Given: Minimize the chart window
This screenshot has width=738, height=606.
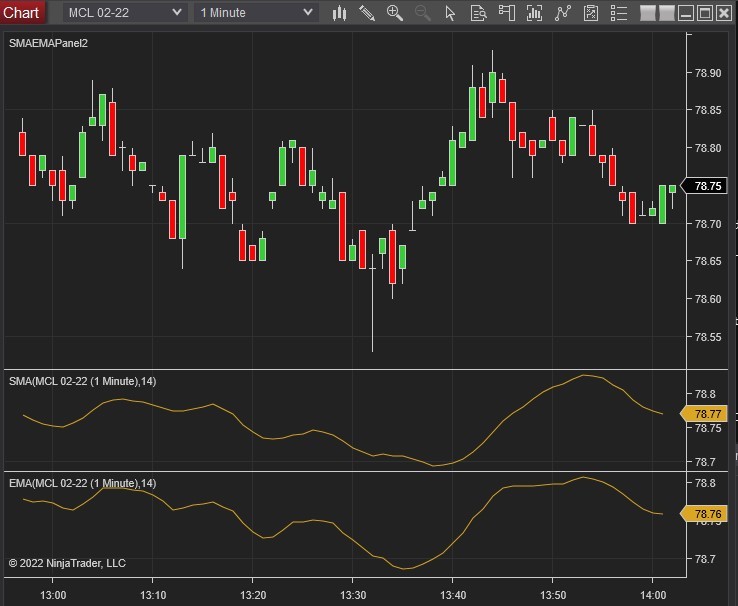Looking at the screenshot, I should 686,13.
